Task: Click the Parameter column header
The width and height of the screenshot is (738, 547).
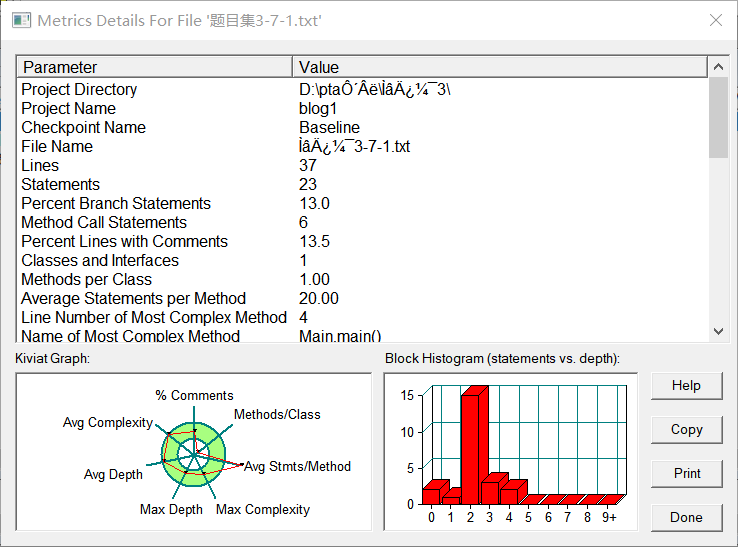Action: click(x=154, y=67)
